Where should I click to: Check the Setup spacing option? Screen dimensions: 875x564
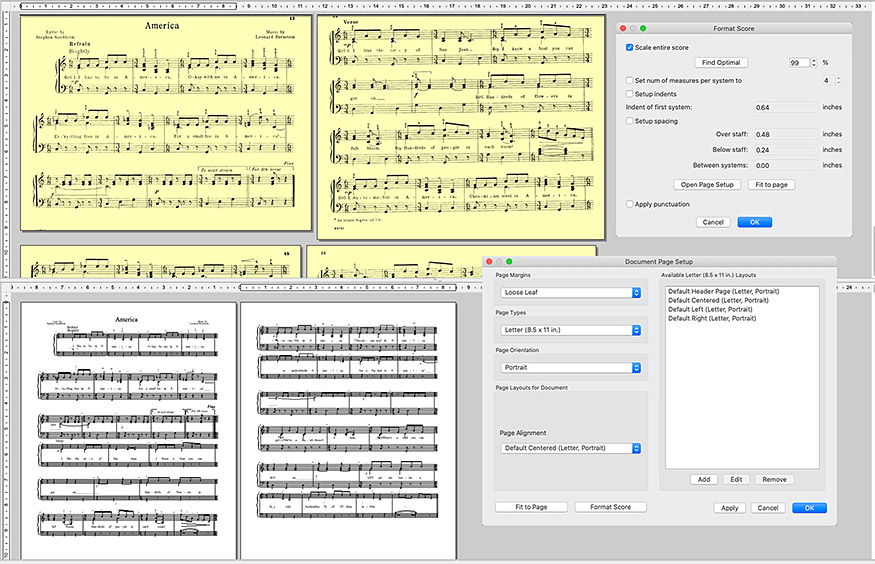coord(629,120)
